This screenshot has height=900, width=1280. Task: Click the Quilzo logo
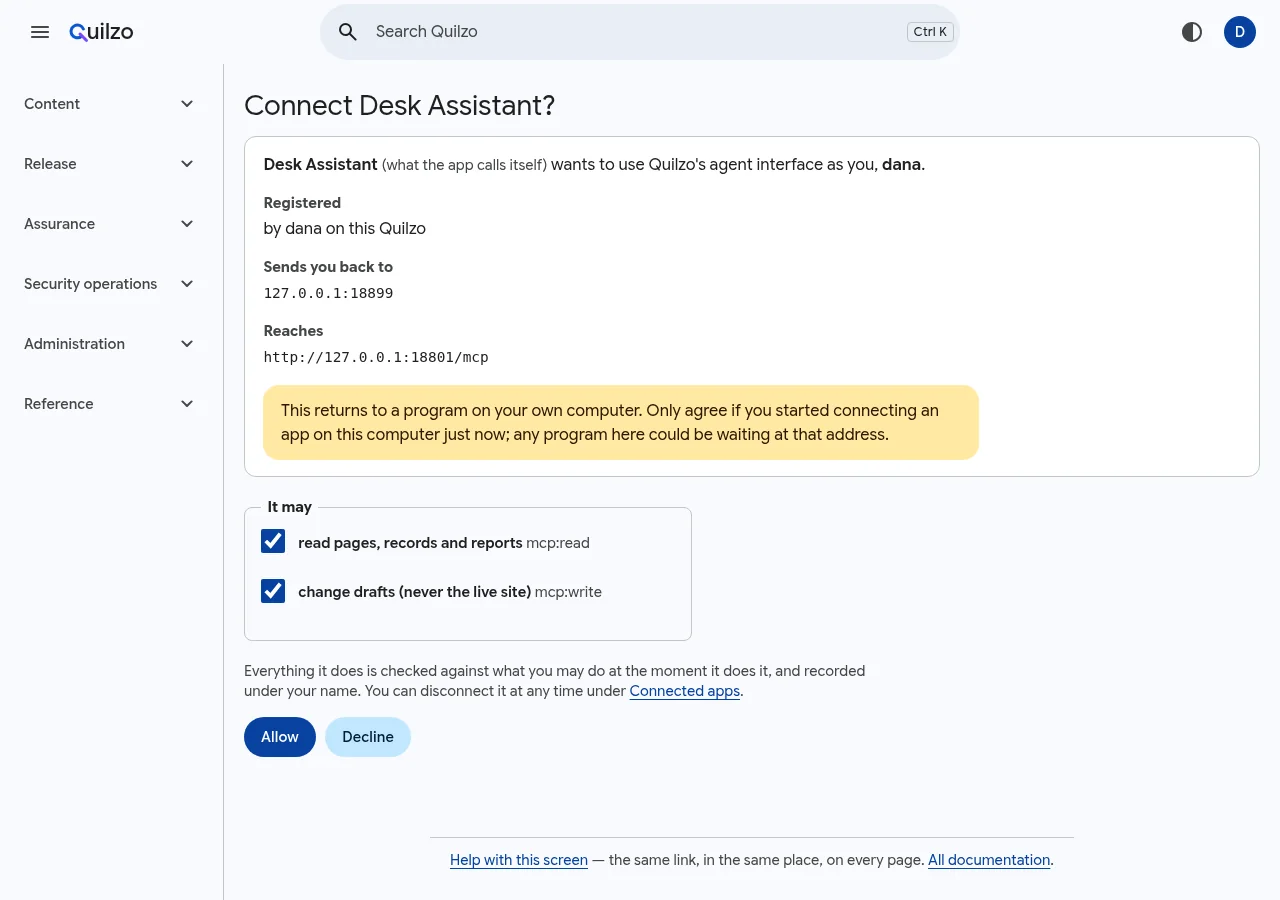[x=101, y=32]
